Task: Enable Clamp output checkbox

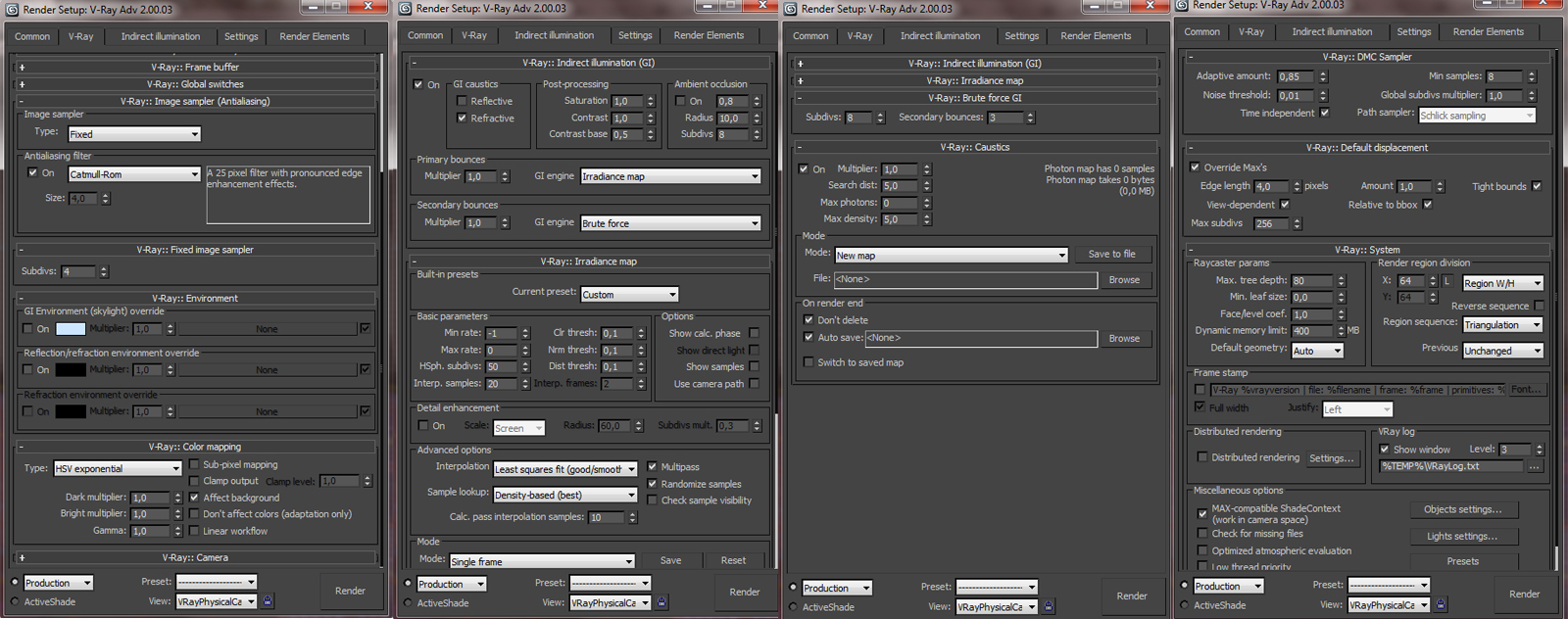Action: 194,481
